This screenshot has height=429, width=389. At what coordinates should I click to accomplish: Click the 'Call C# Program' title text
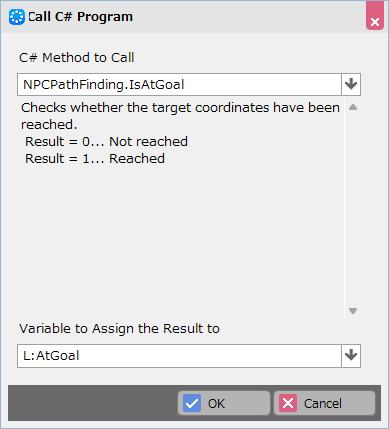point(80,17)
